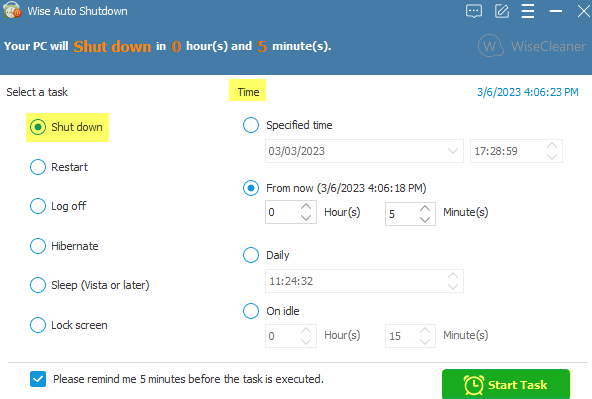The height and width of the screenshot is (399, 592).
Task: Minimize the Wise Auto Shutdown window
Action: coord(555,11)
